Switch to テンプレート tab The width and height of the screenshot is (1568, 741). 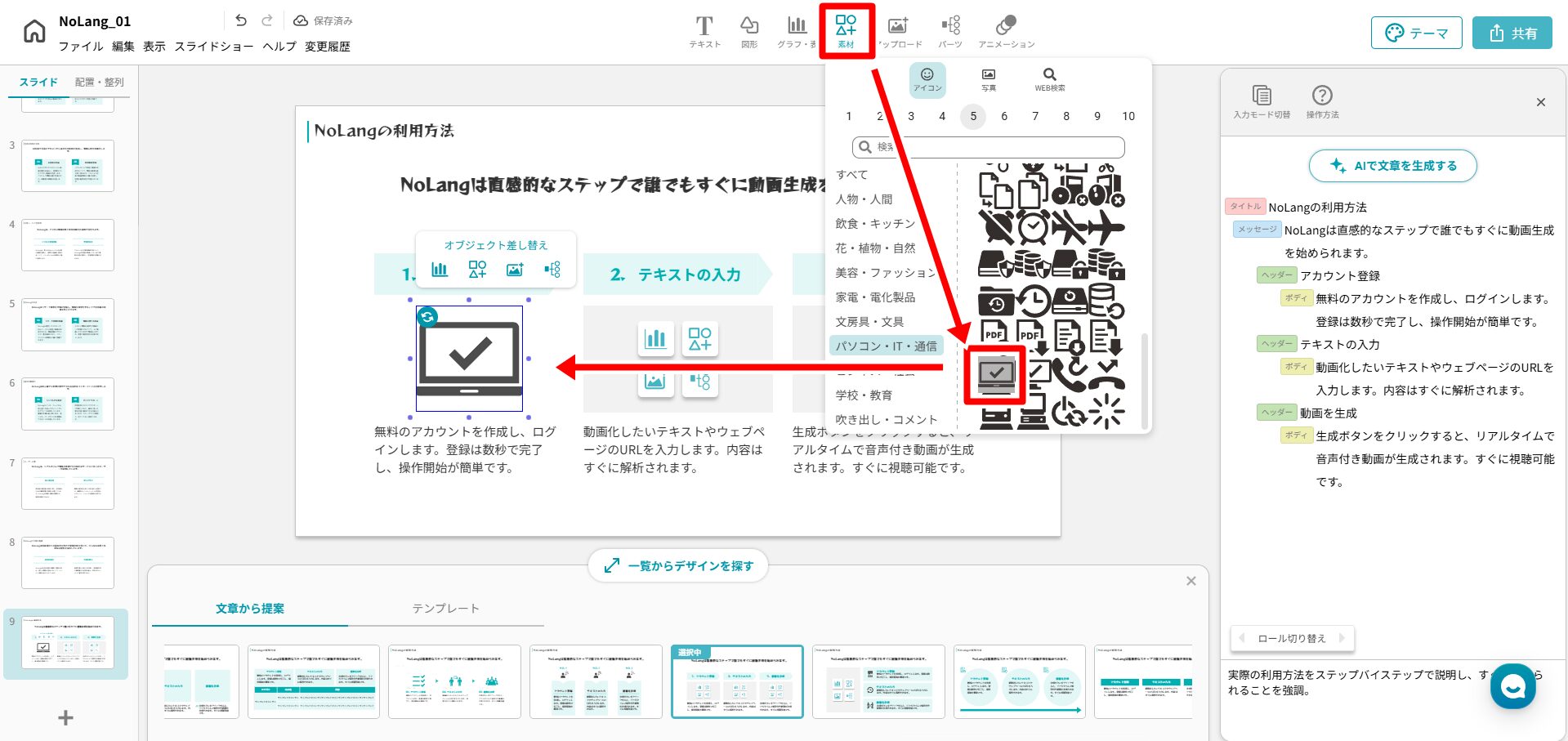pos(446,609)
